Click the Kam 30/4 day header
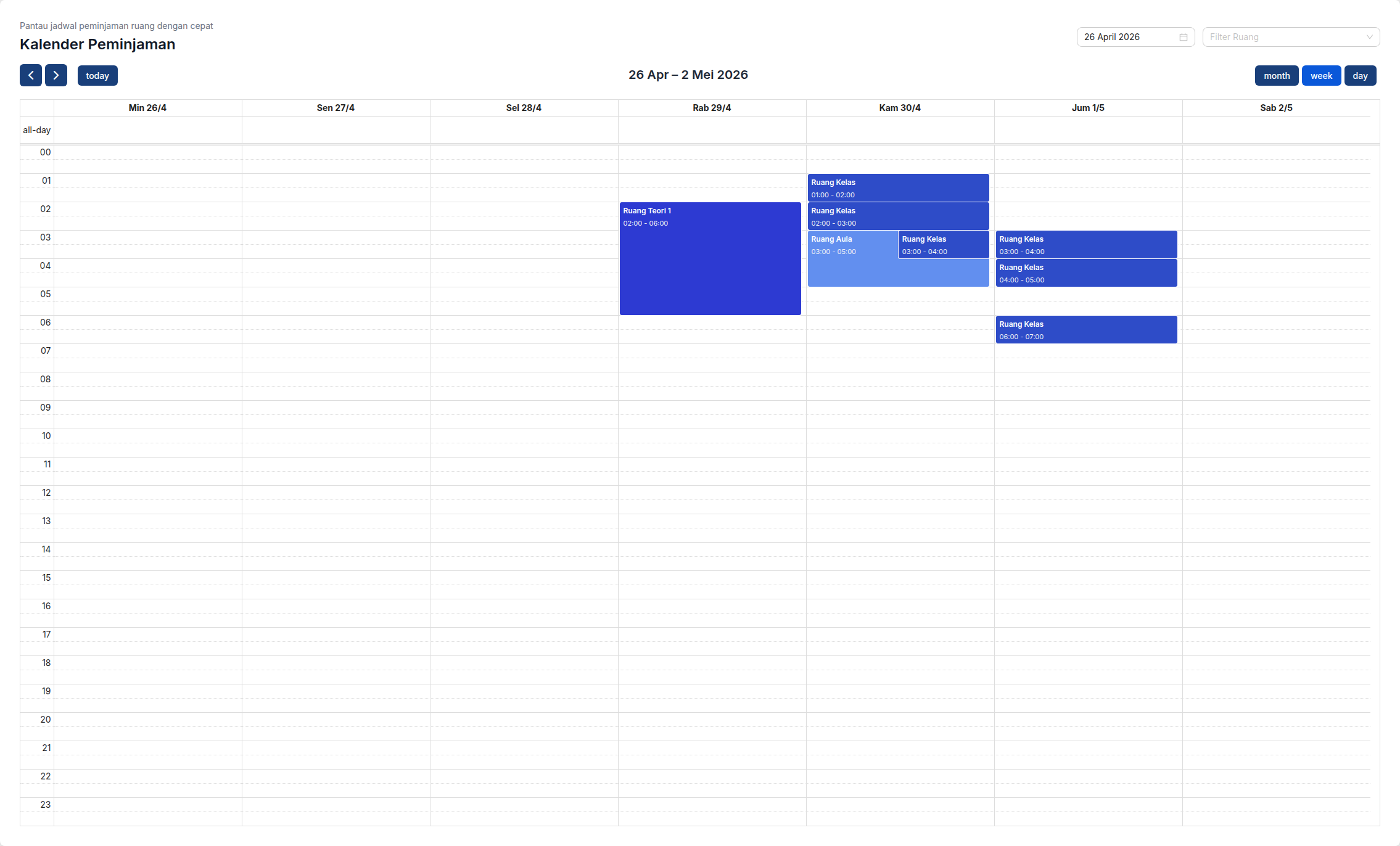This screenshot has width=1400, height=846. point(900,108)
